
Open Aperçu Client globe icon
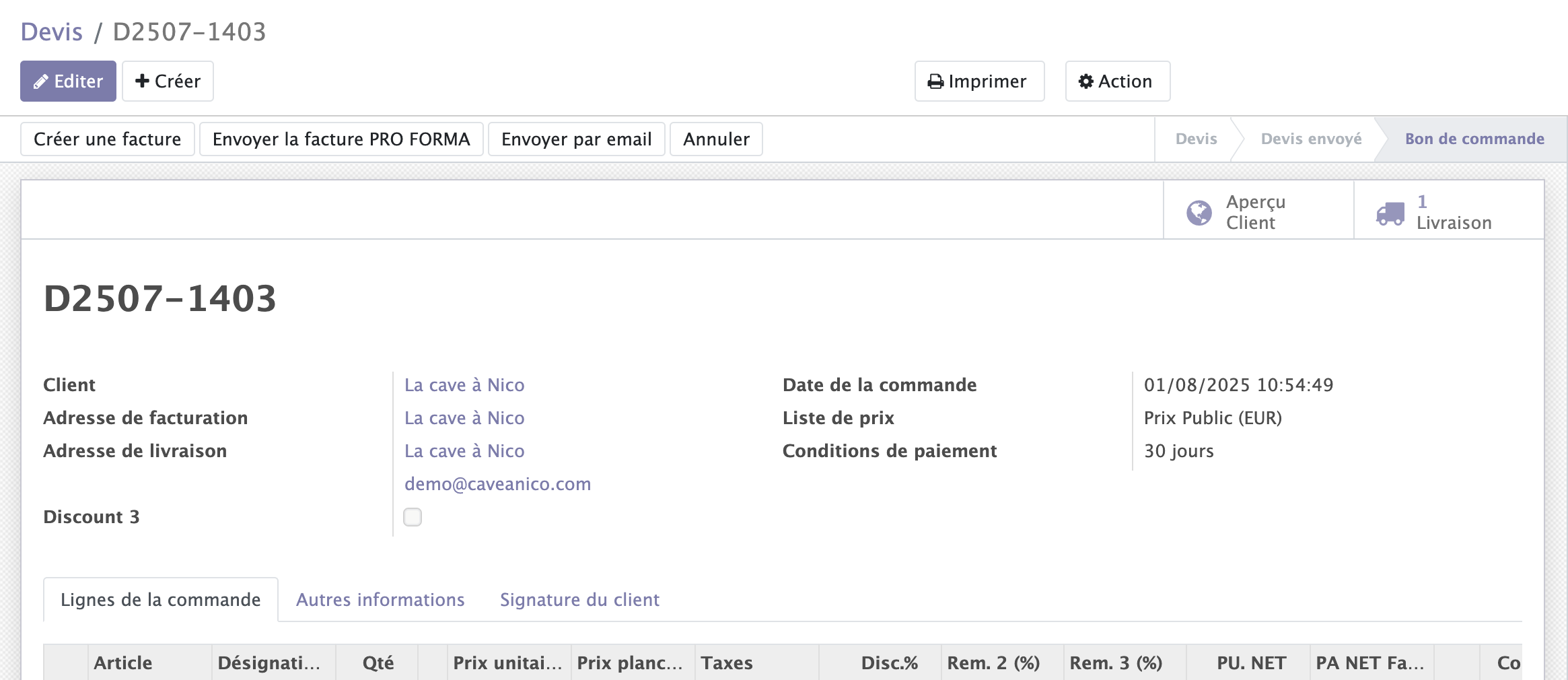(x=1199, y=213)
